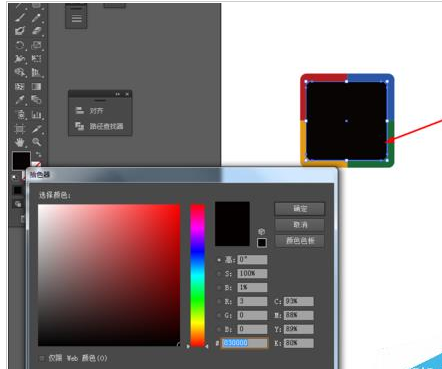Select the Column Graph tool

pos(36,114)
